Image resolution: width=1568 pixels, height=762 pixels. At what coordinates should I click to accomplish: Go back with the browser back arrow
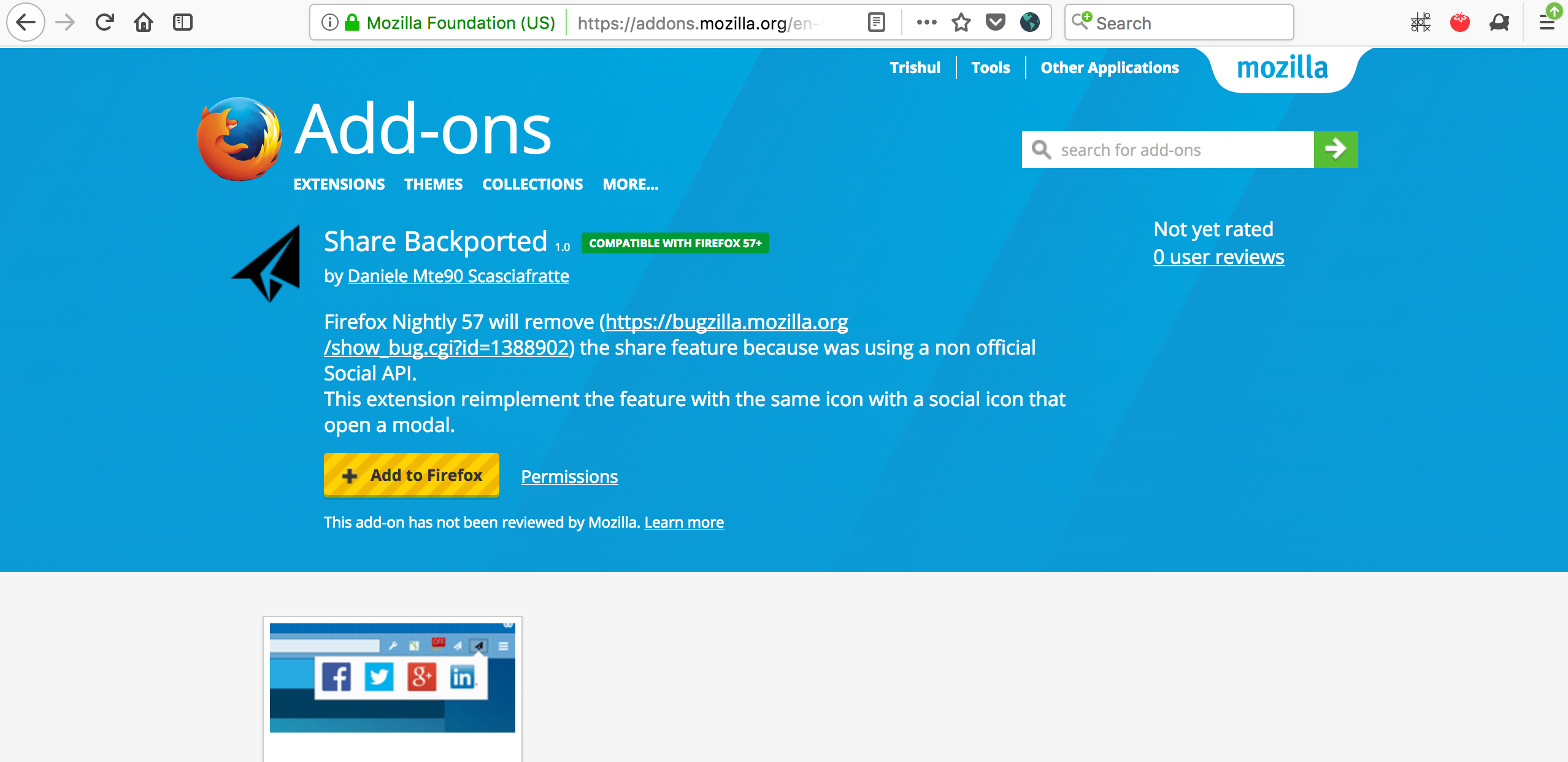[26, 23]
